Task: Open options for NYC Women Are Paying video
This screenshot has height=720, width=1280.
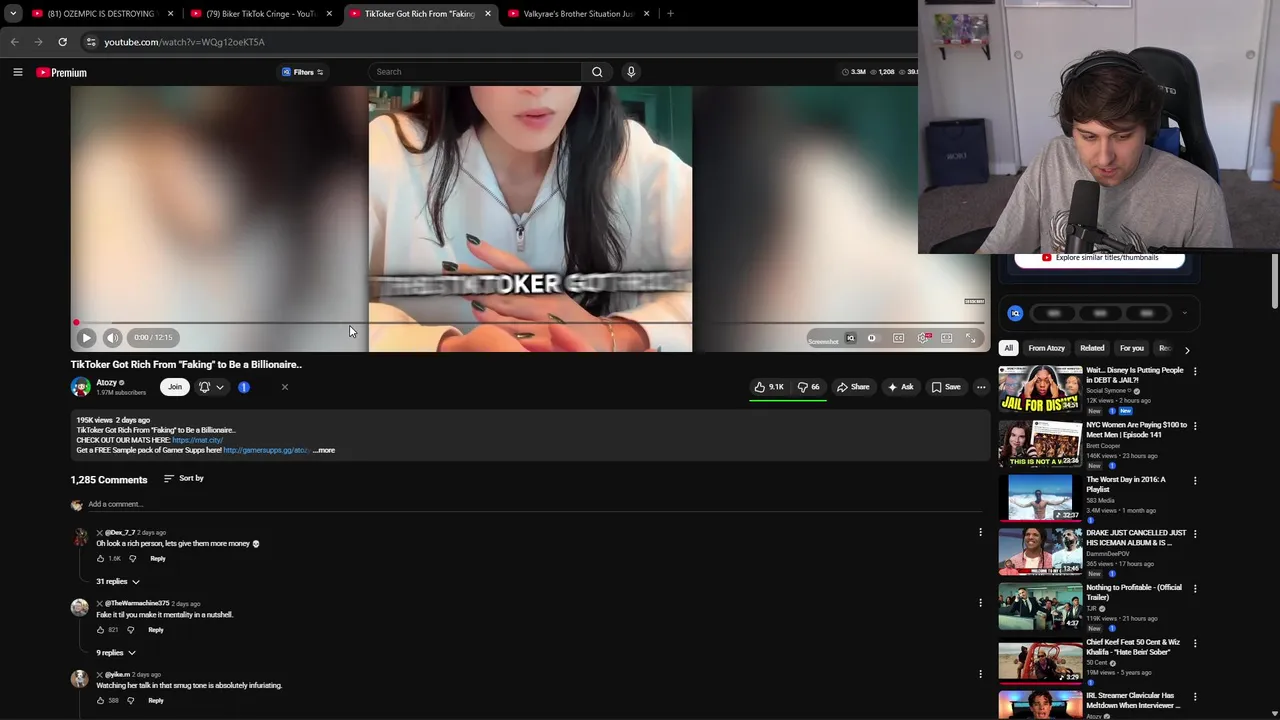Action: [1195, 426]
